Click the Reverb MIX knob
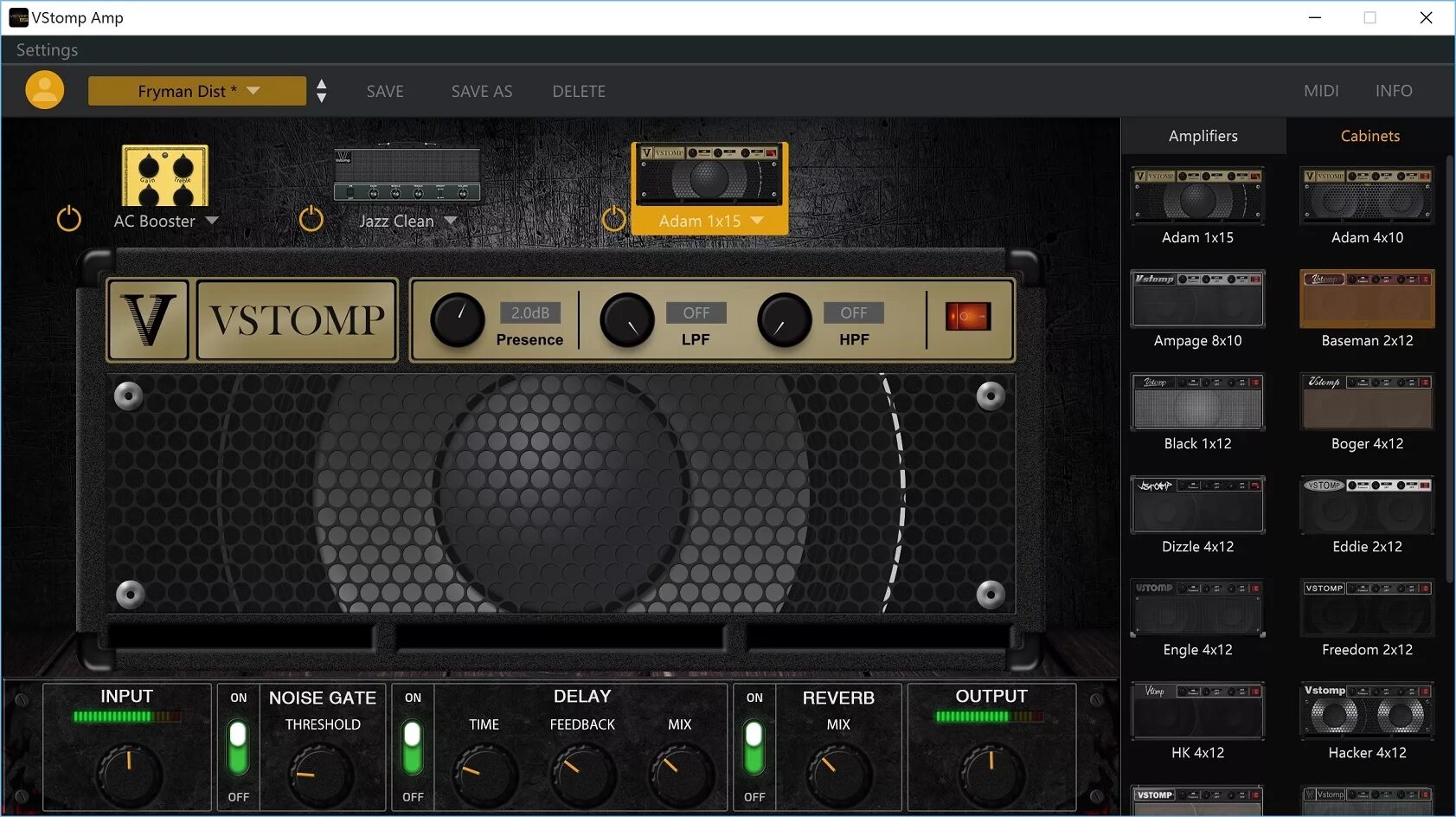 click(838, 775)
